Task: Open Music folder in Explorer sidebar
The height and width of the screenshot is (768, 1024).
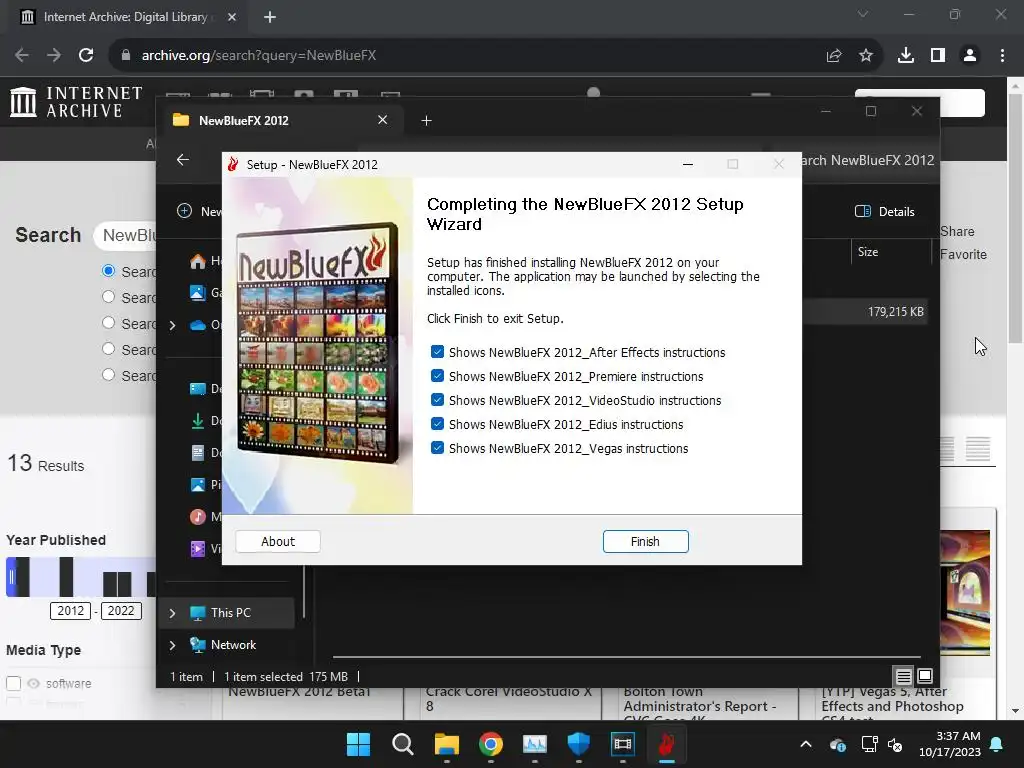Action: (x=198, y=517)
